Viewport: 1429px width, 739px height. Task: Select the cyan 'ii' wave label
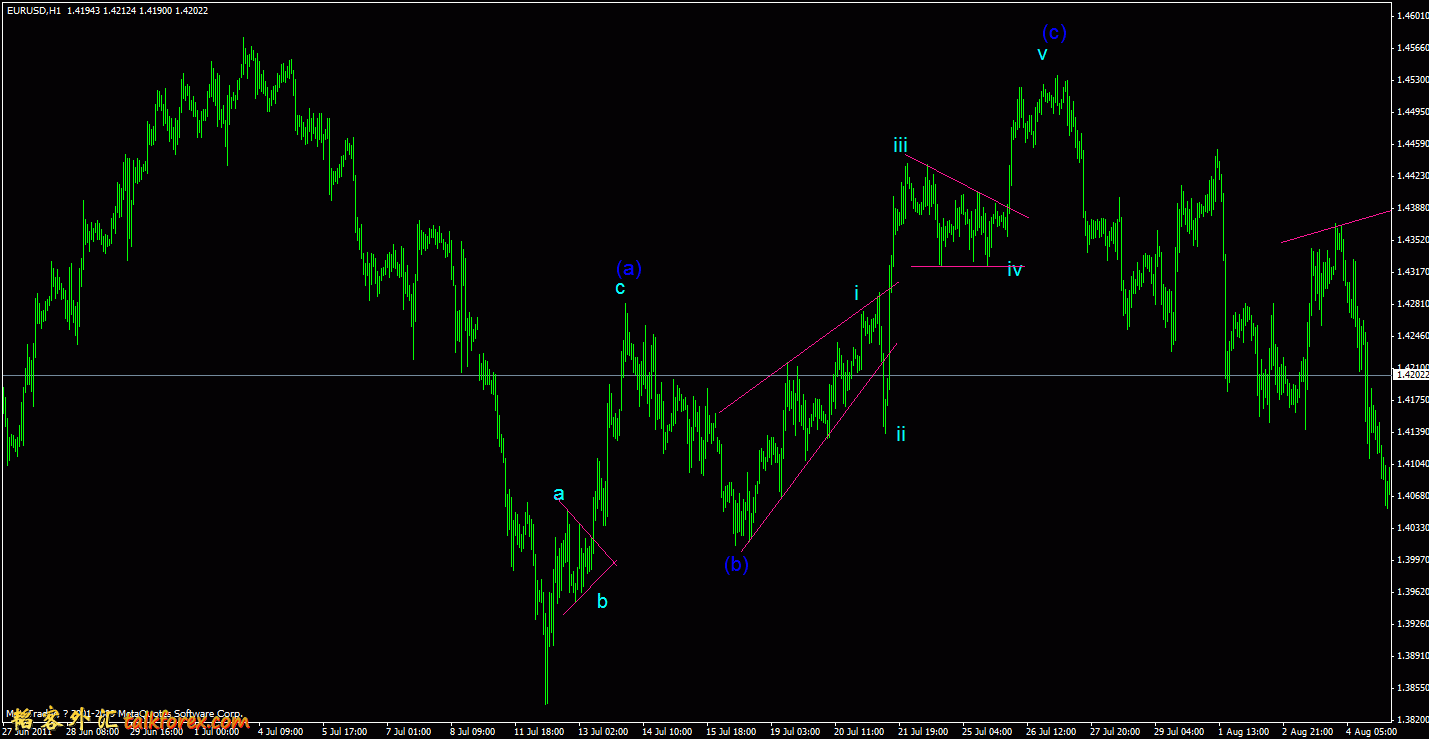point(901,434)
